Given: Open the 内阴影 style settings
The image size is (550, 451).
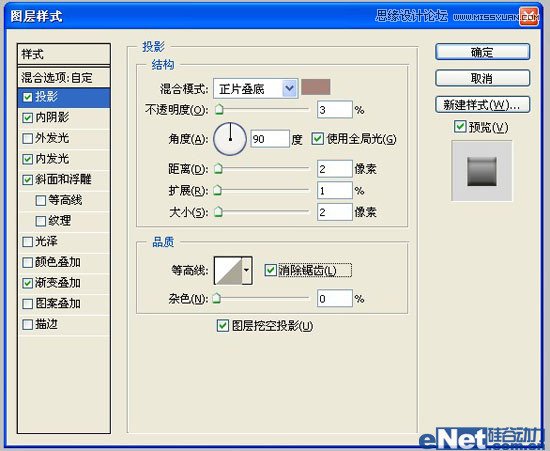Looking at the screenshot, I should pos(52,117).
